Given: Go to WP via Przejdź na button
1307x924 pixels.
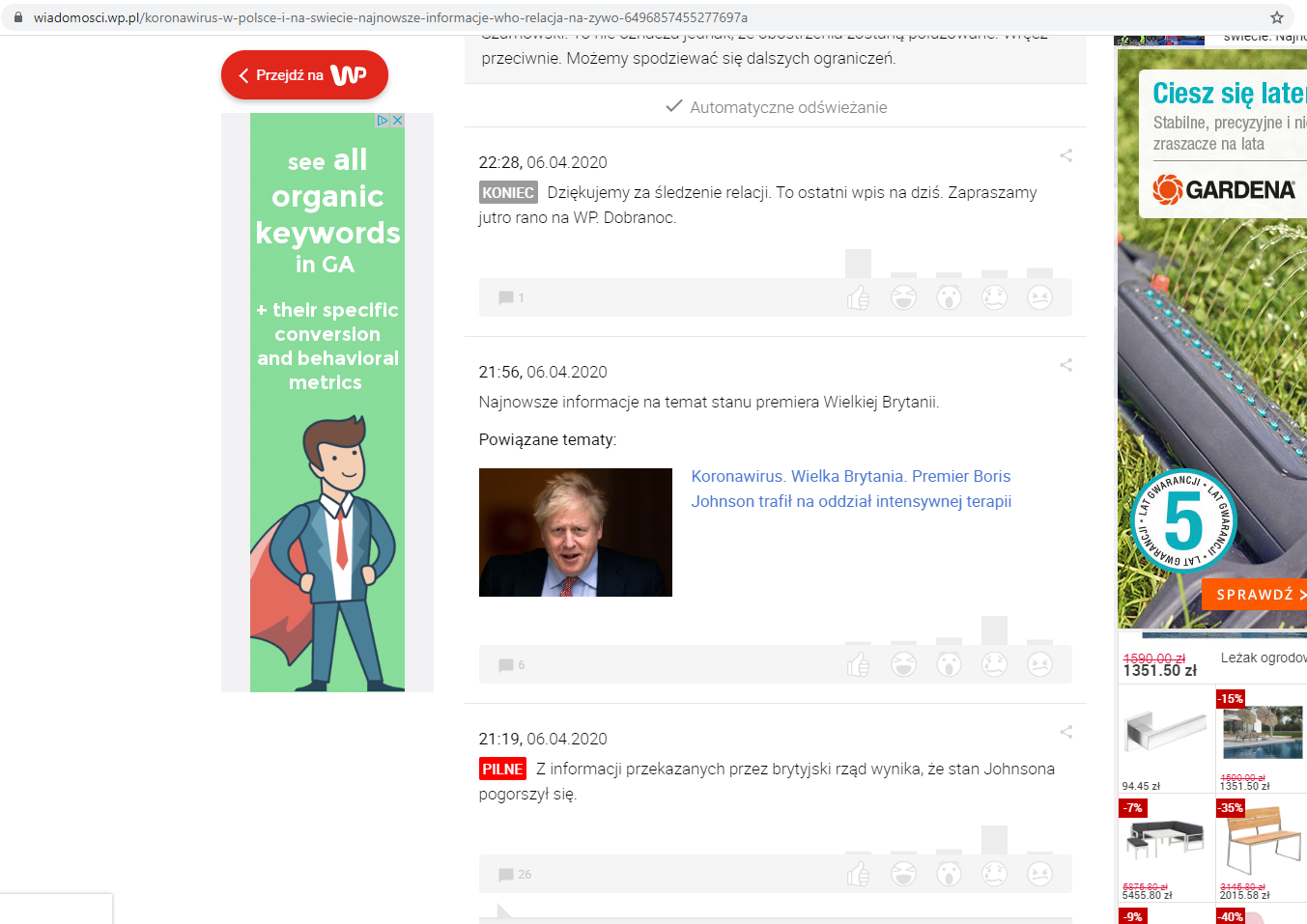Looking at the screenshot, I should click(x=304, y=75).
